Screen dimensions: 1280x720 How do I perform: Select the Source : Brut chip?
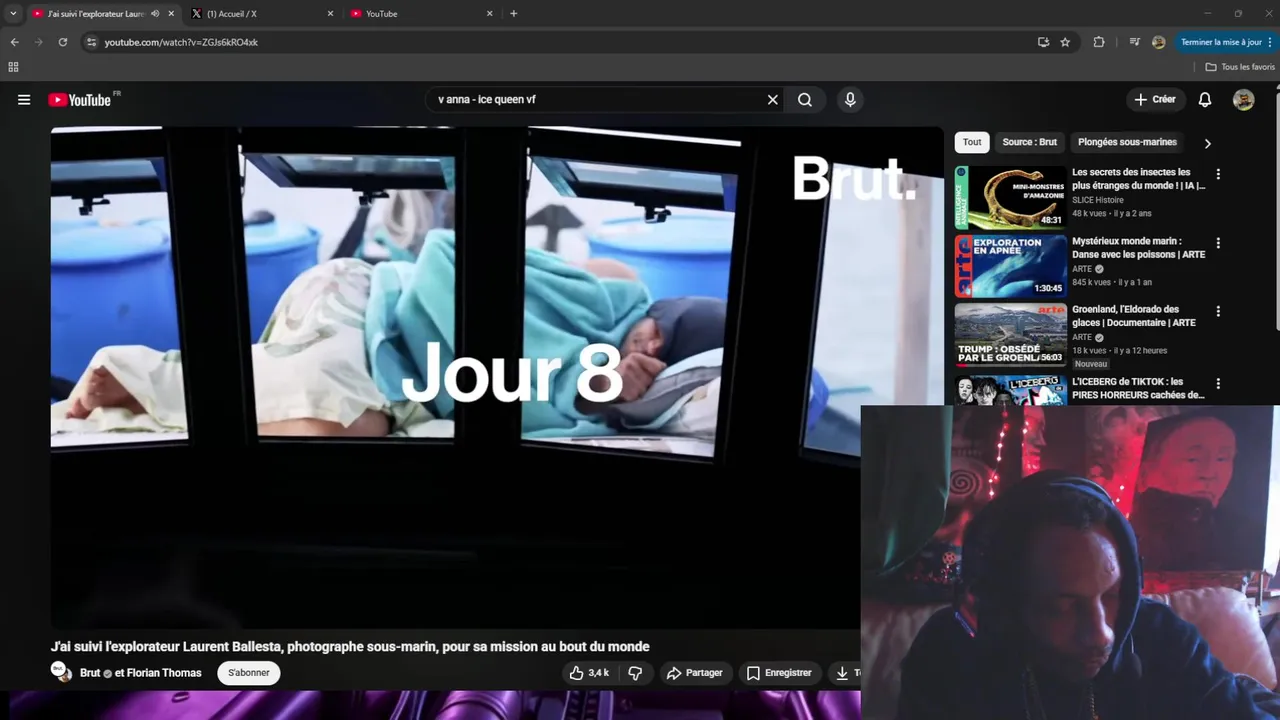[1029, 142]
